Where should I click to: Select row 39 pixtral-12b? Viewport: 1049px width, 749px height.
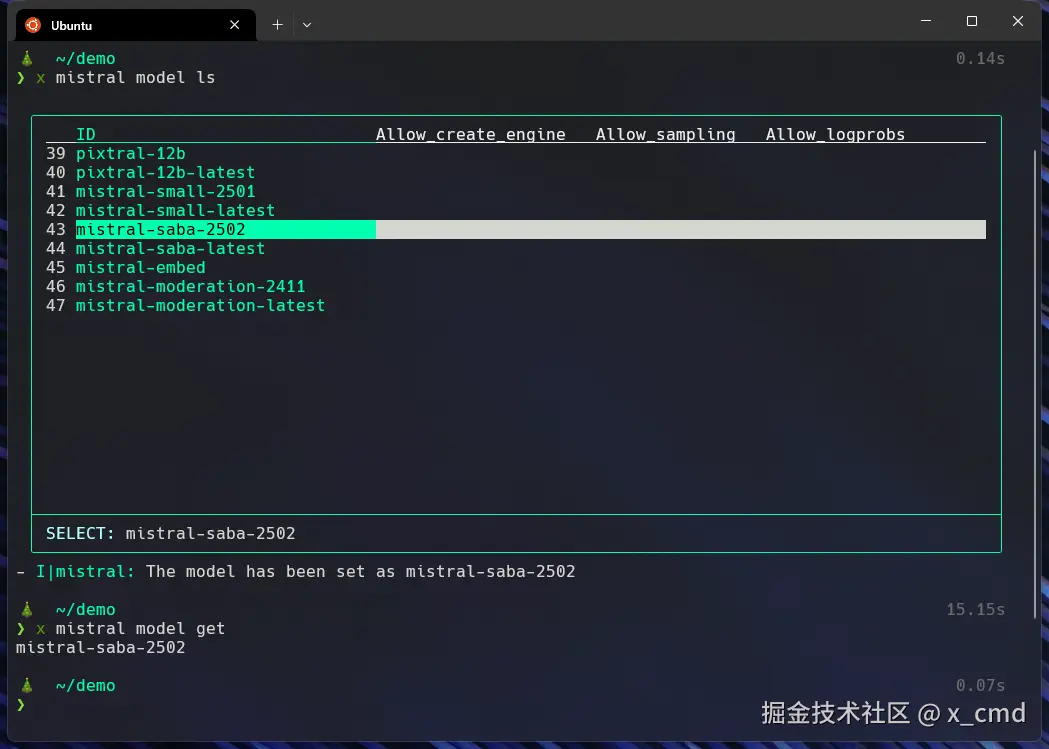(516, 153)
